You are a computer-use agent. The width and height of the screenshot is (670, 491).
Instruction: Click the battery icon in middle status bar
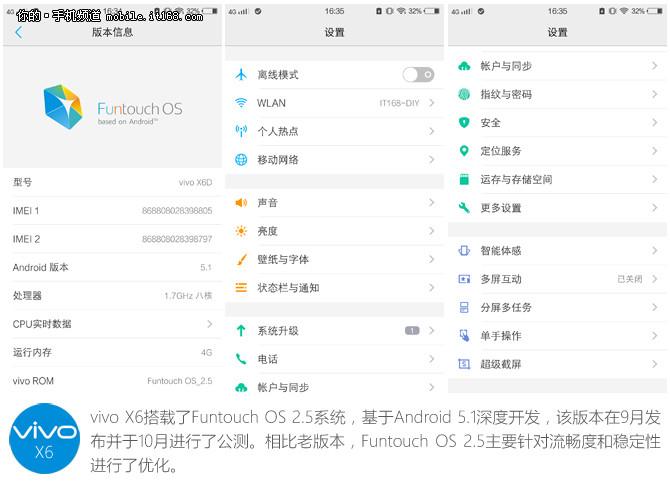432,11
